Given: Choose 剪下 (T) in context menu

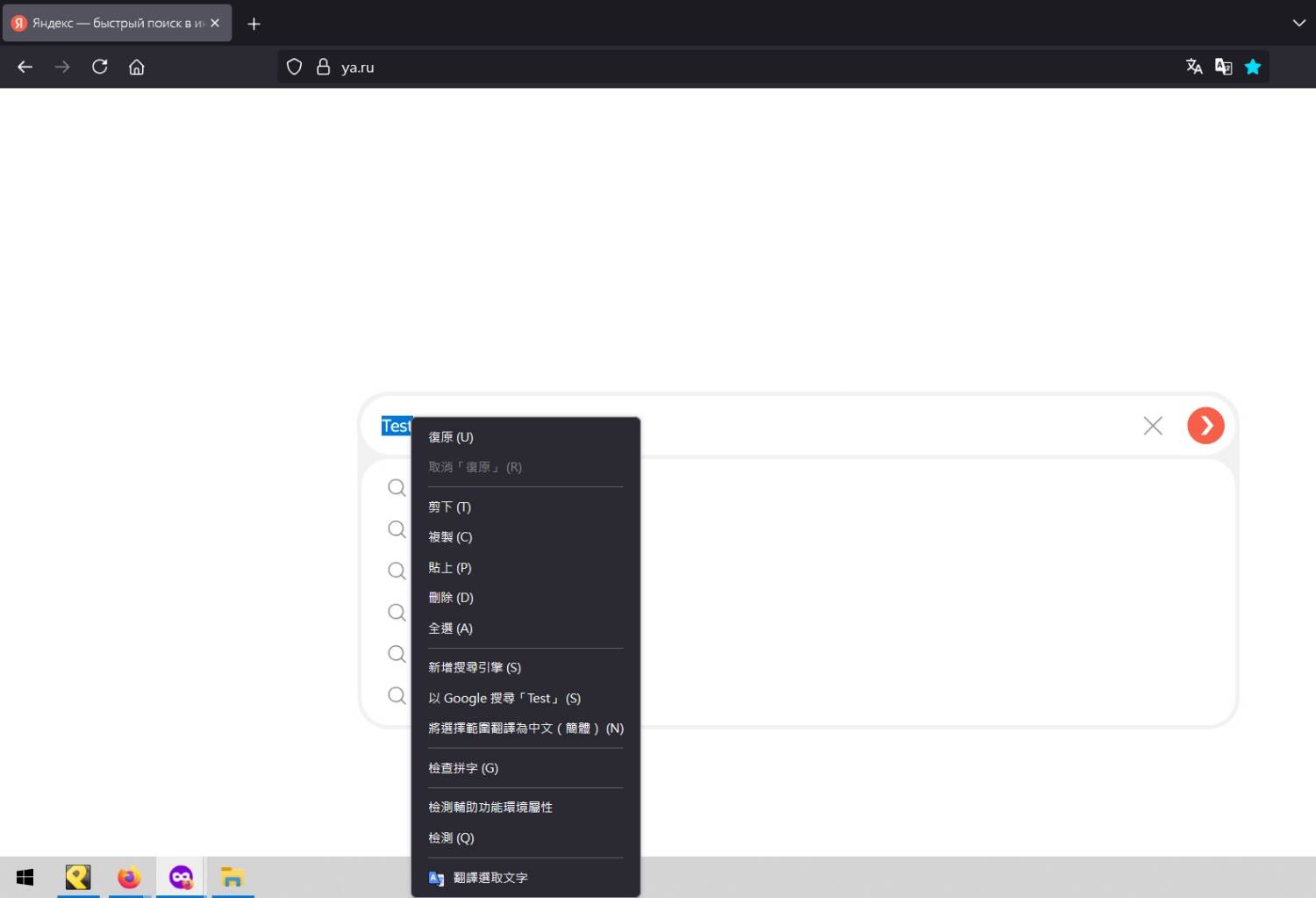Looking at the screenshot, I should click(526, 506).
